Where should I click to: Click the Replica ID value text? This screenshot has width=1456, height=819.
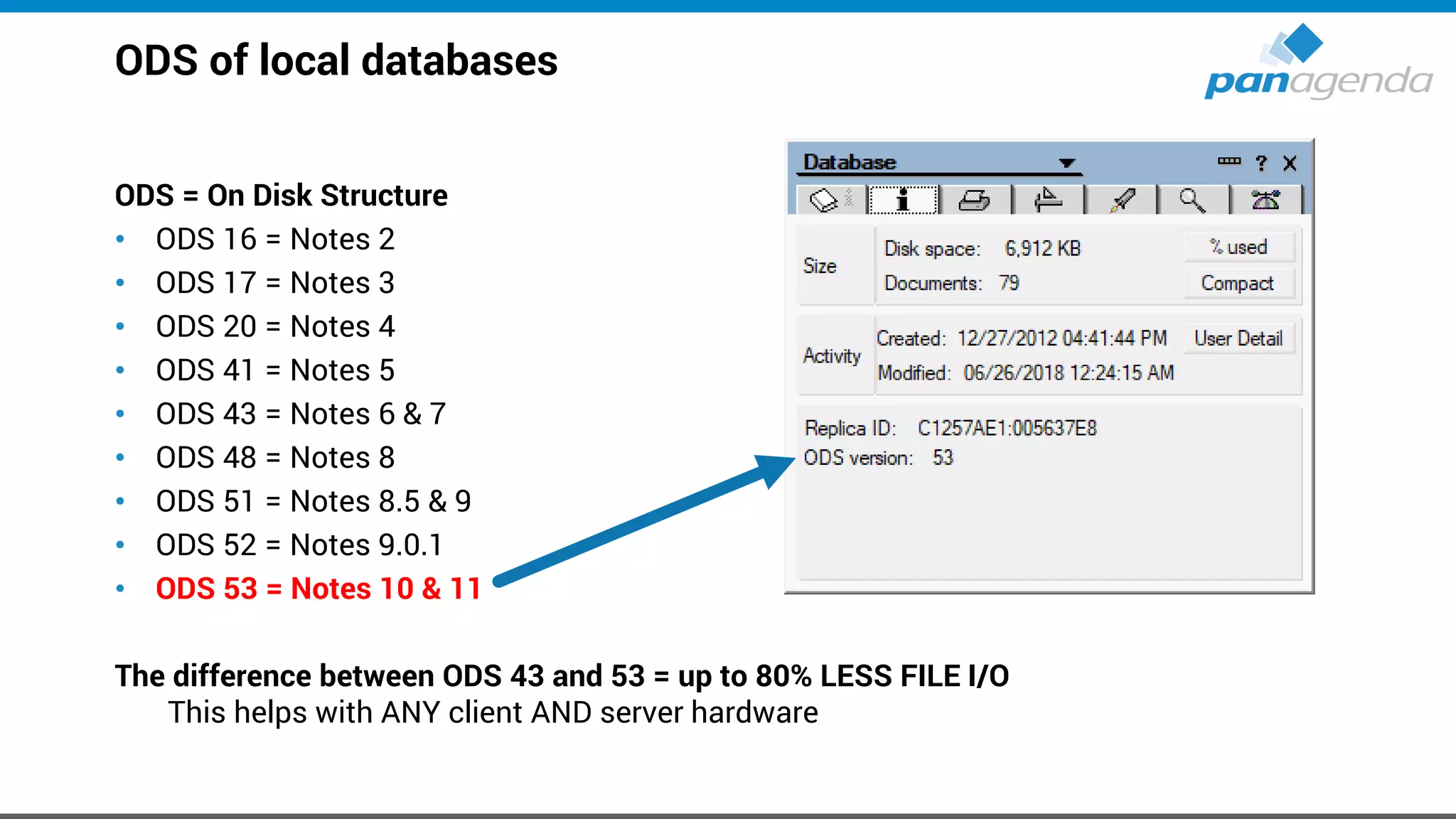1007,428
